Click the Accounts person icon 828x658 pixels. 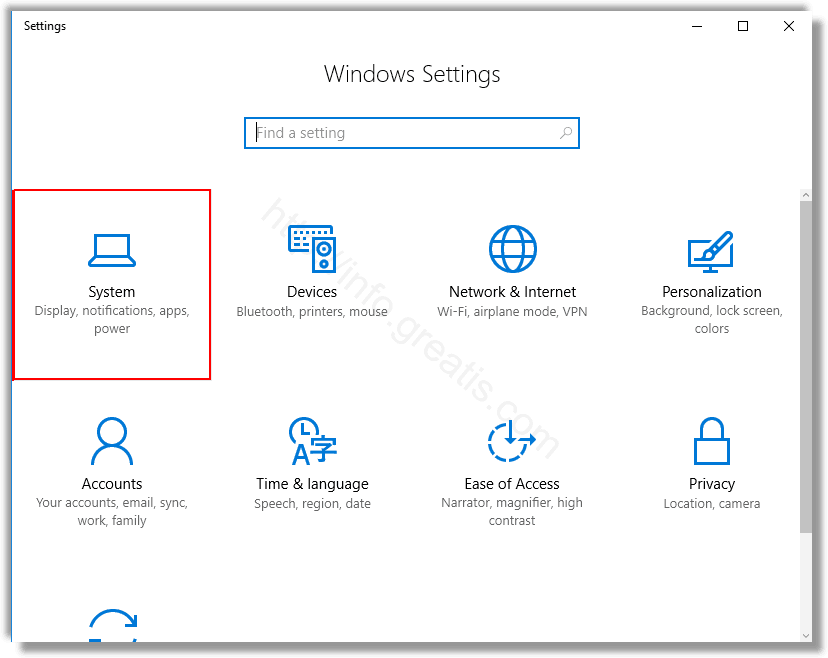coord(111,441)
